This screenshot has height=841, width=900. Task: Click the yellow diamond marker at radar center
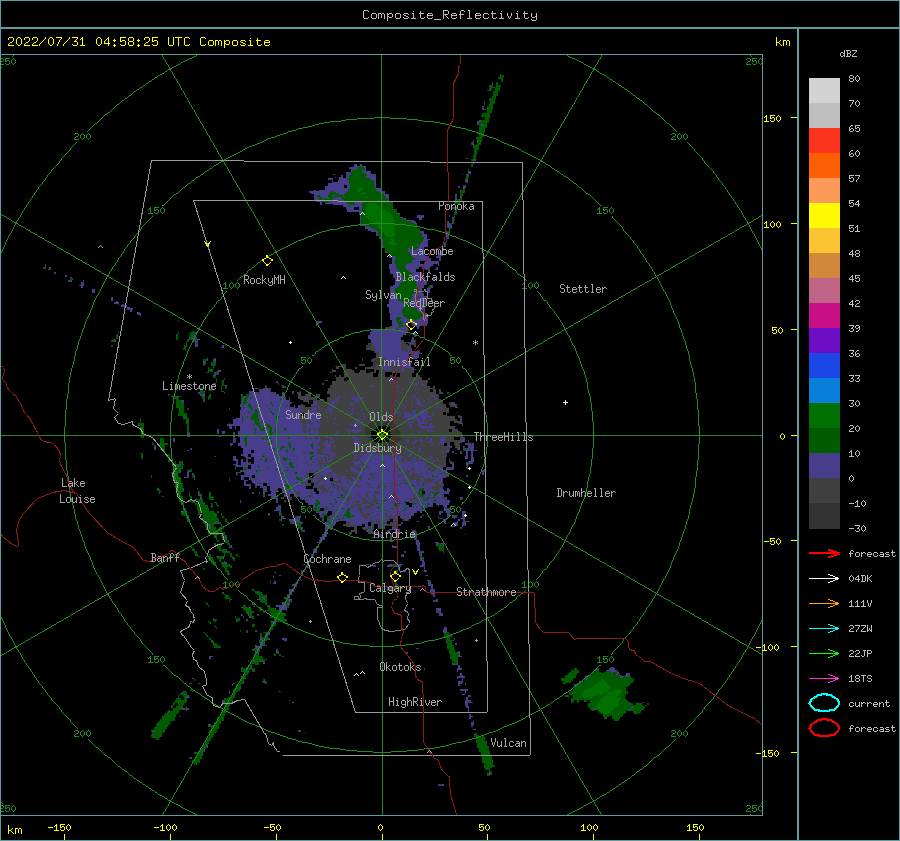click(x=382, y=435)
